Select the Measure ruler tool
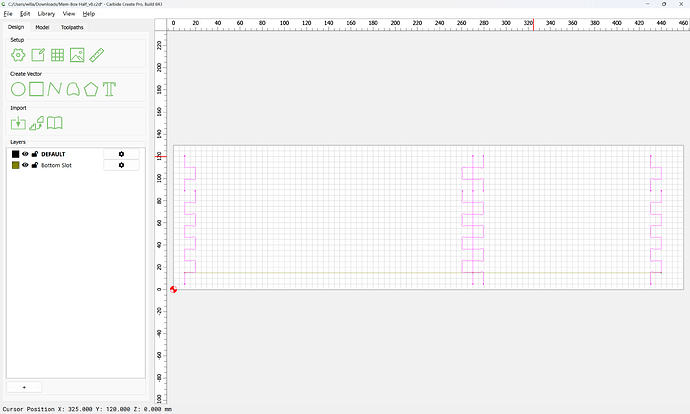 coord(96,55)
